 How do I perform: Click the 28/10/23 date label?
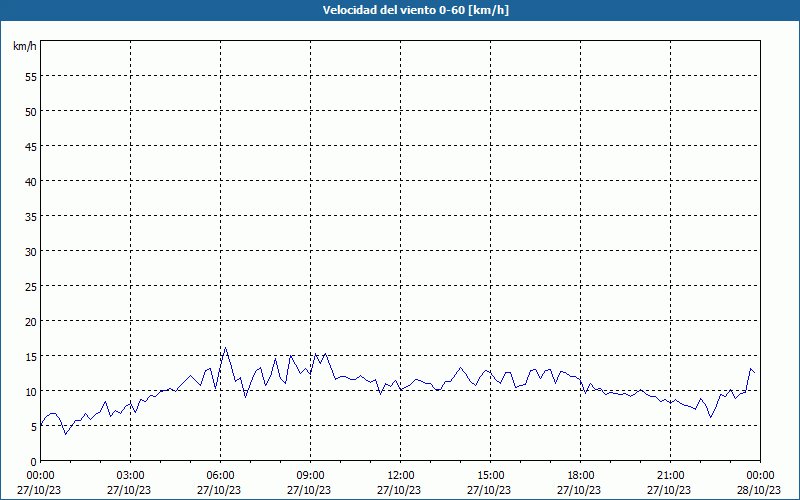point(759,490)
